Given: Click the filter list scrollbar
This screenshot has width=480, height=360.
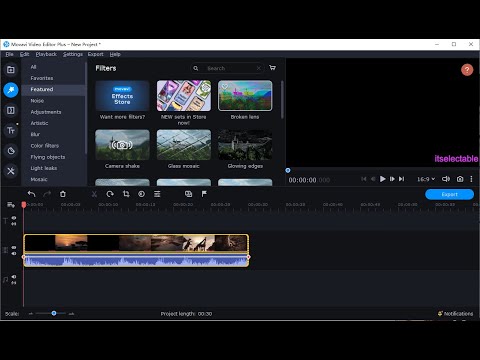Looking at the screenshot, I should (x=282, y=99).
